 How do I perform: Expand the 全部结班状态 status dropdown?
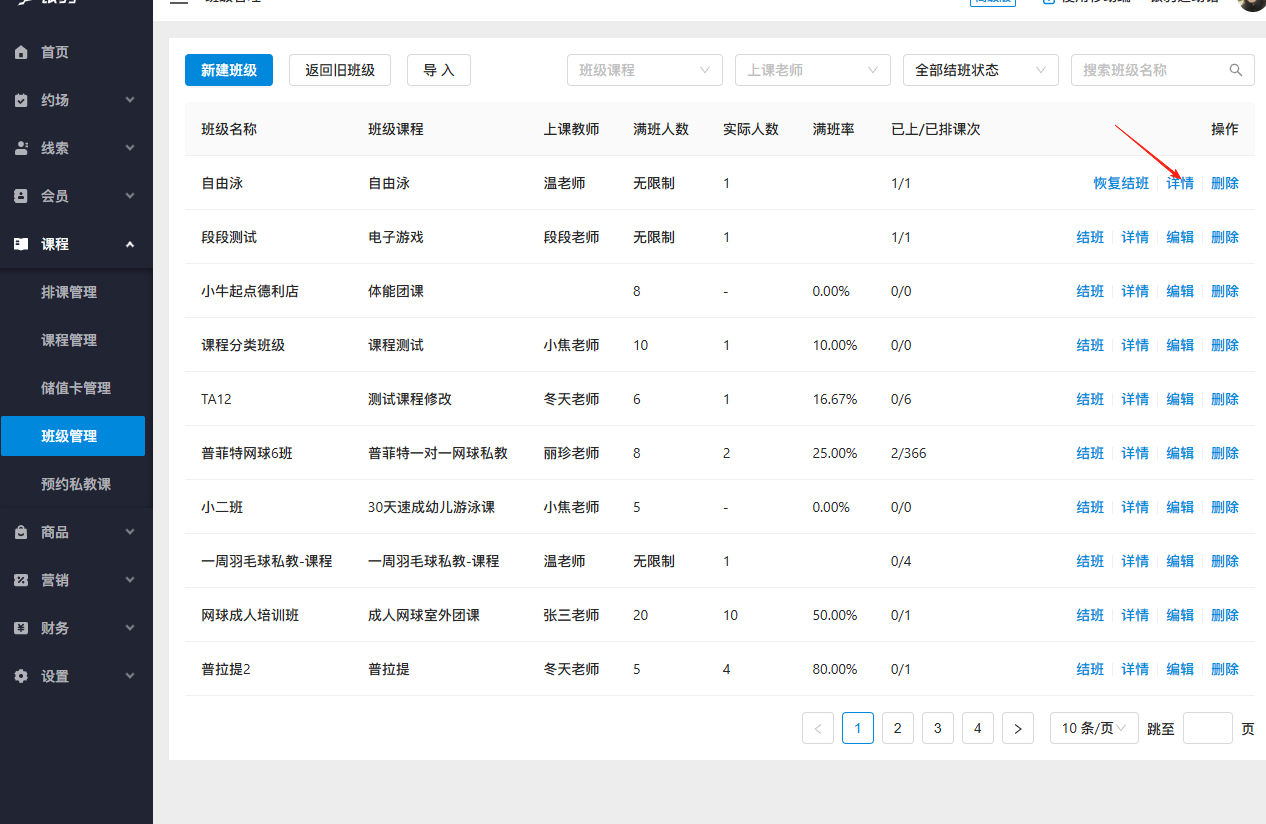click(980, 70)
